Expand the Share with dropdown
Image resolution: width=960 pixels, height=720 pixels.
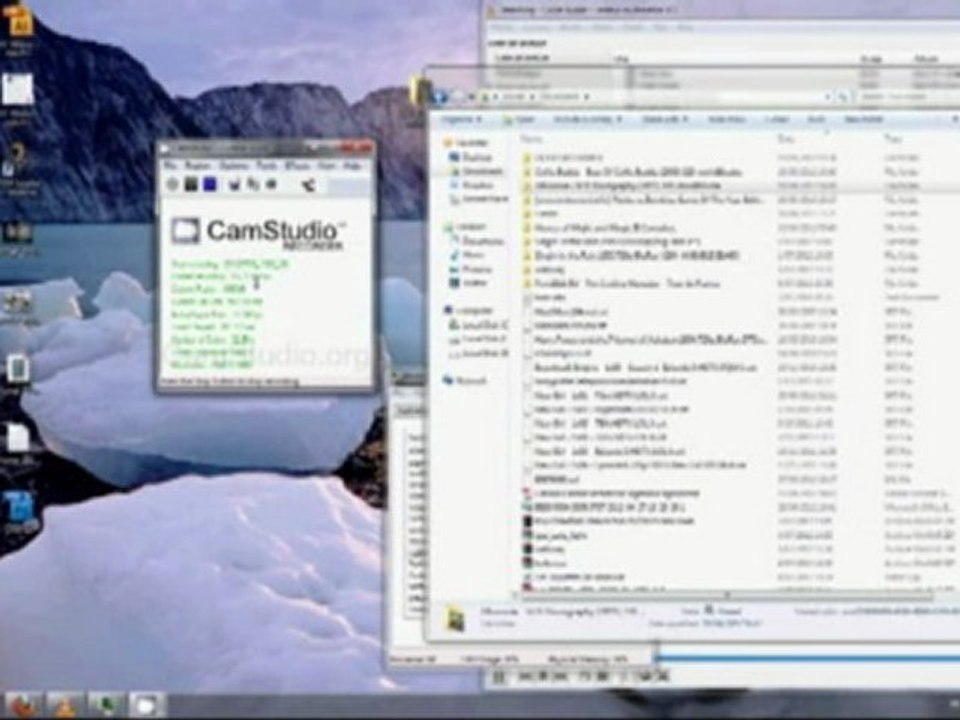(665, 119)
